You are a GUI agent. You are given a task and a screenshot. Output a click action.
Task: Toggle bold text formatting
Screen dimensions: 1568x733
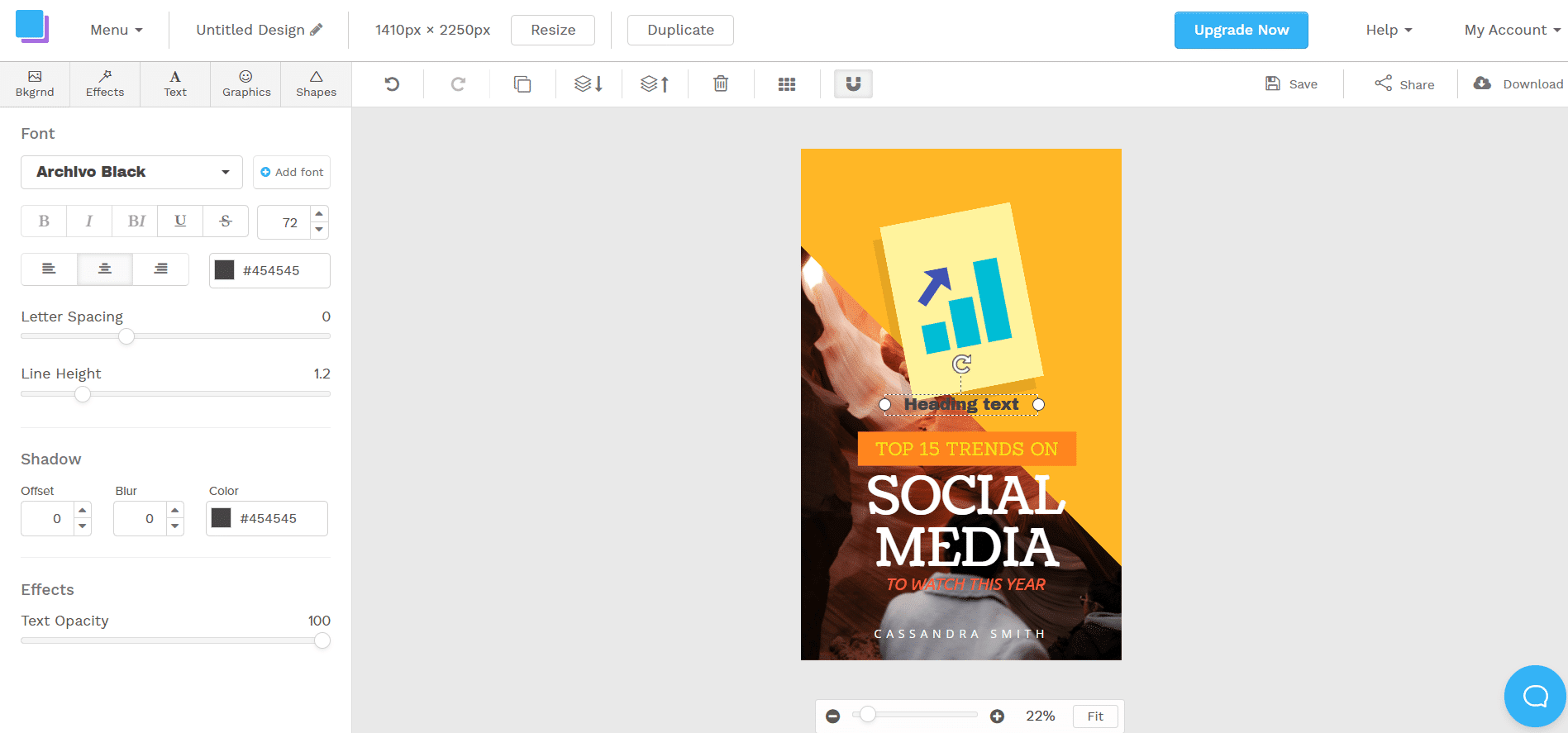pos(44,221)
